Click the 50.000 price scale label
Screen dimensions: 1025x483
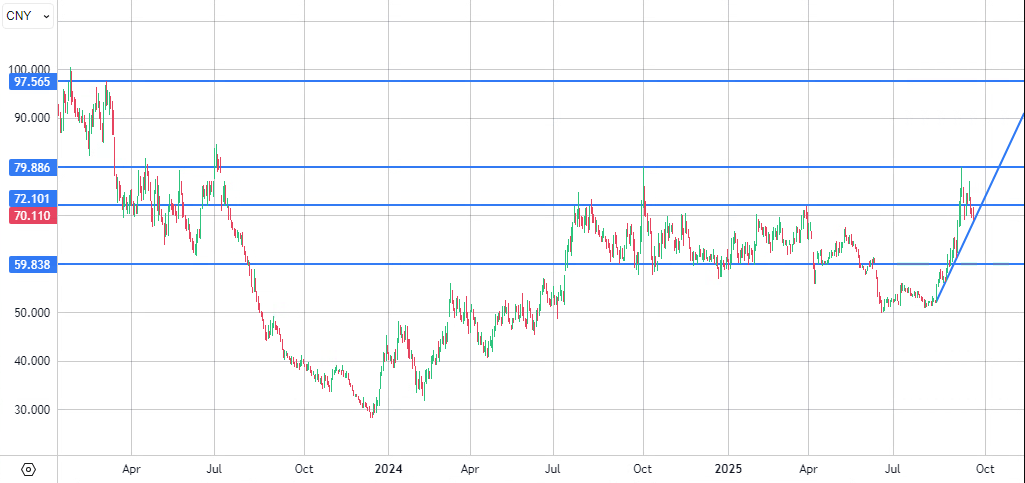point(32,313)
